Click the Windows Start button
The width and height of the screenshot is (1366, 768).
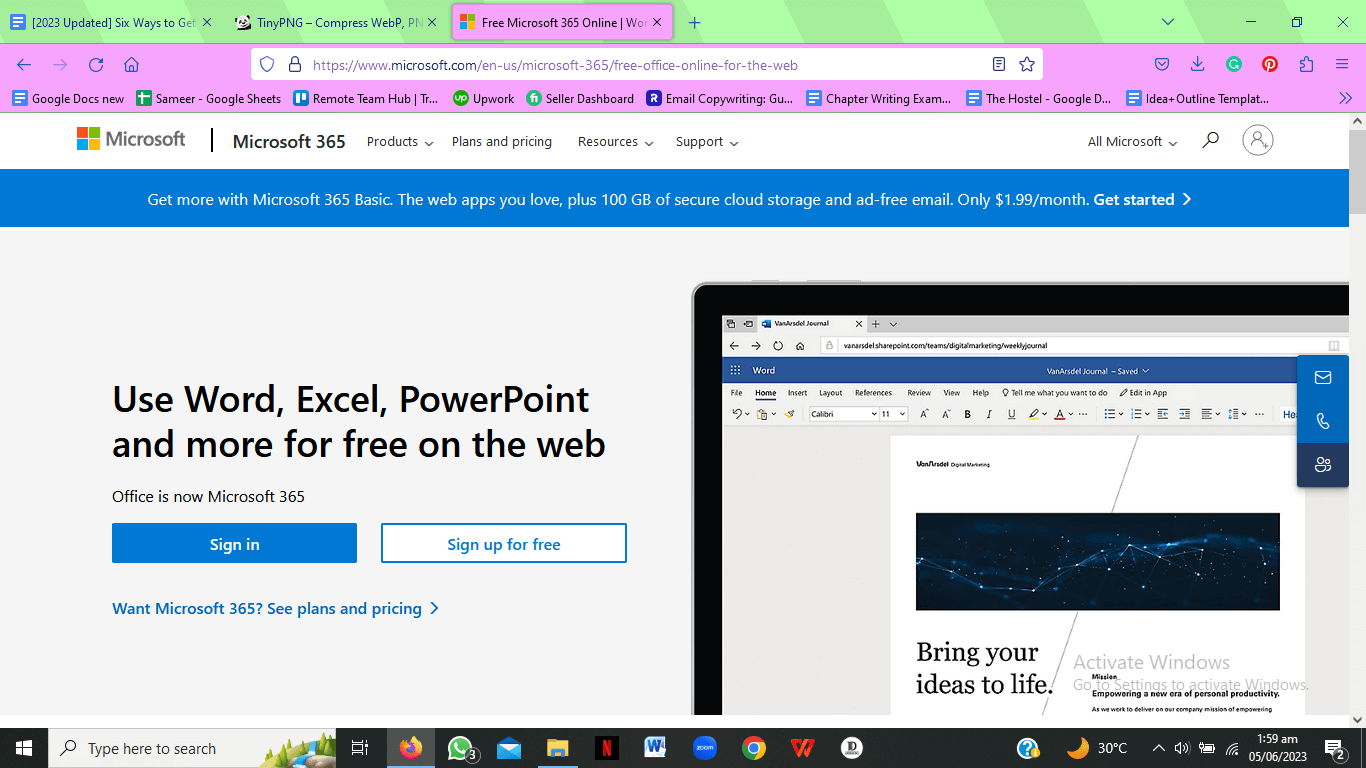pos(24,748)
